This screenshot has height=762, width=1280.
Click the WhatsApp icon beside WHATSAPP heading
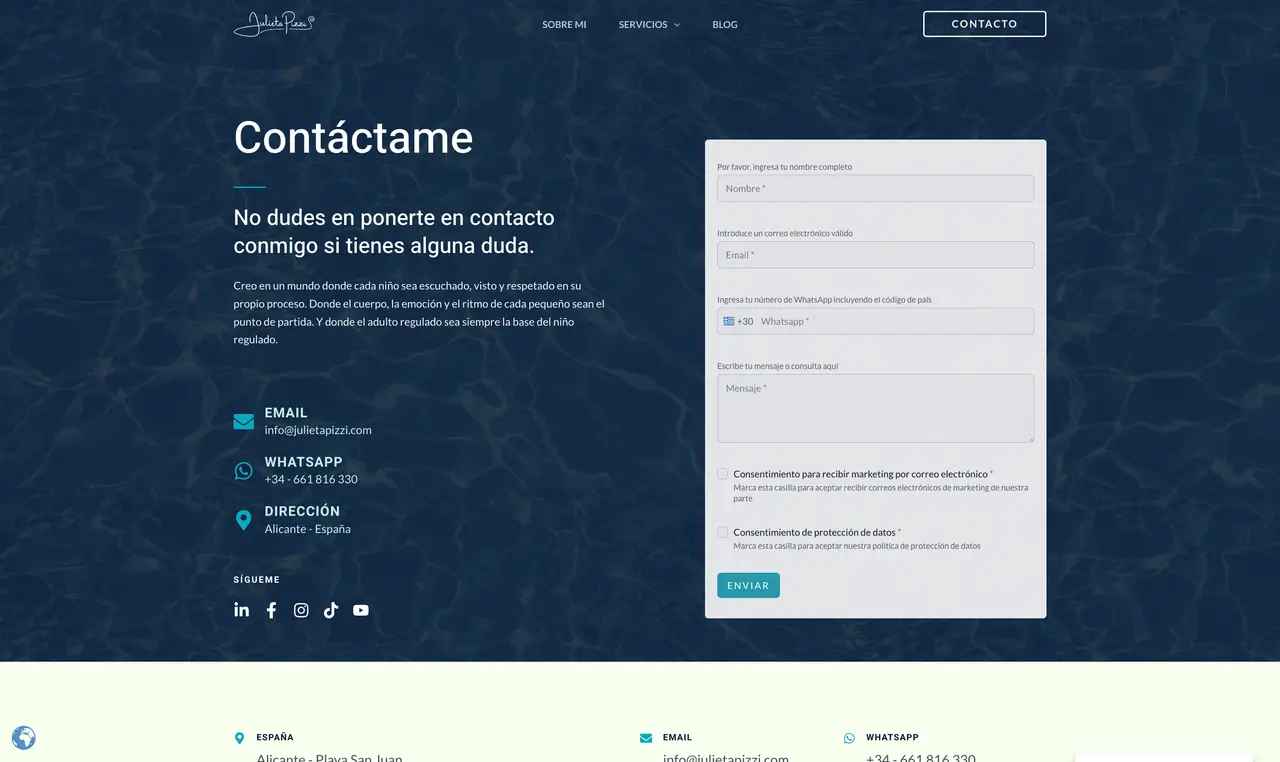(x=243, y=470)
